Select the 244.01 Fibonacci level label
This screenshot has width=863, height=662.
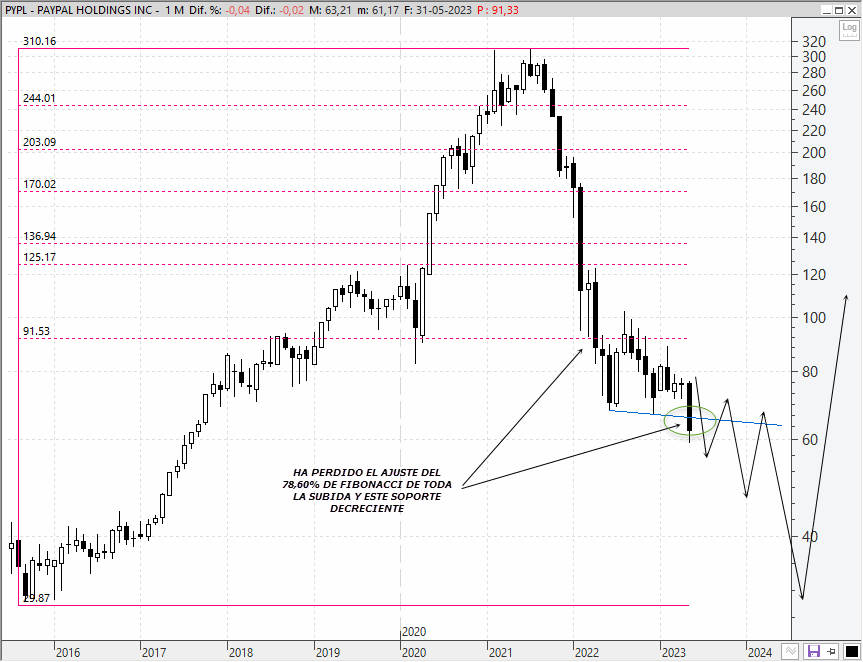40,99
